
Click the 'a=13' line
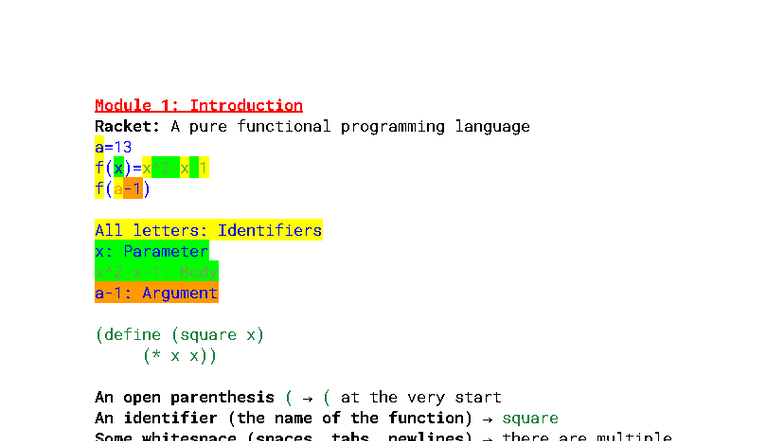(x=114, y=147)
